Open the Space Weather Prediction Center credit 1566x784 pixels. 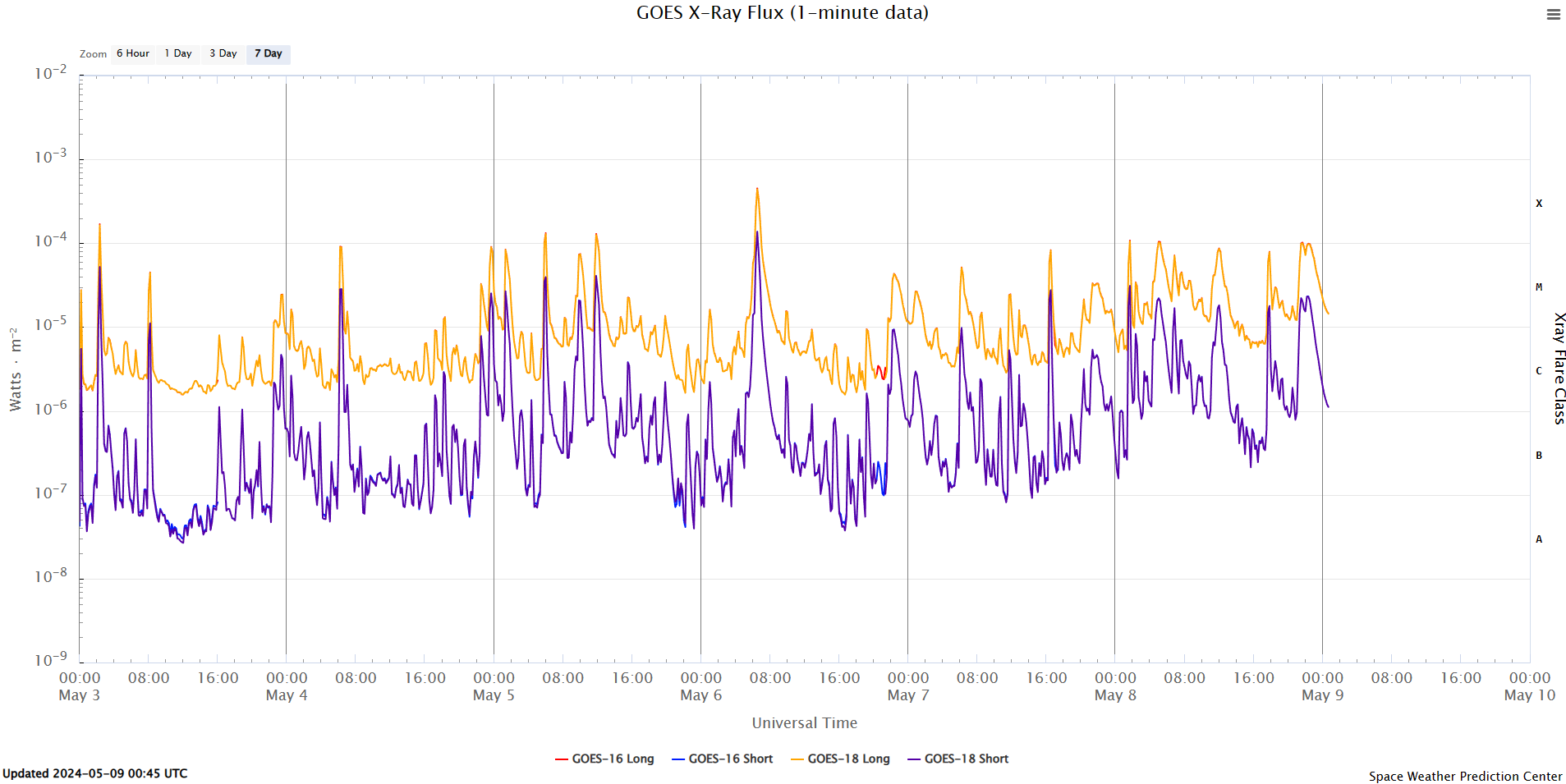(x=1465, y=777)
